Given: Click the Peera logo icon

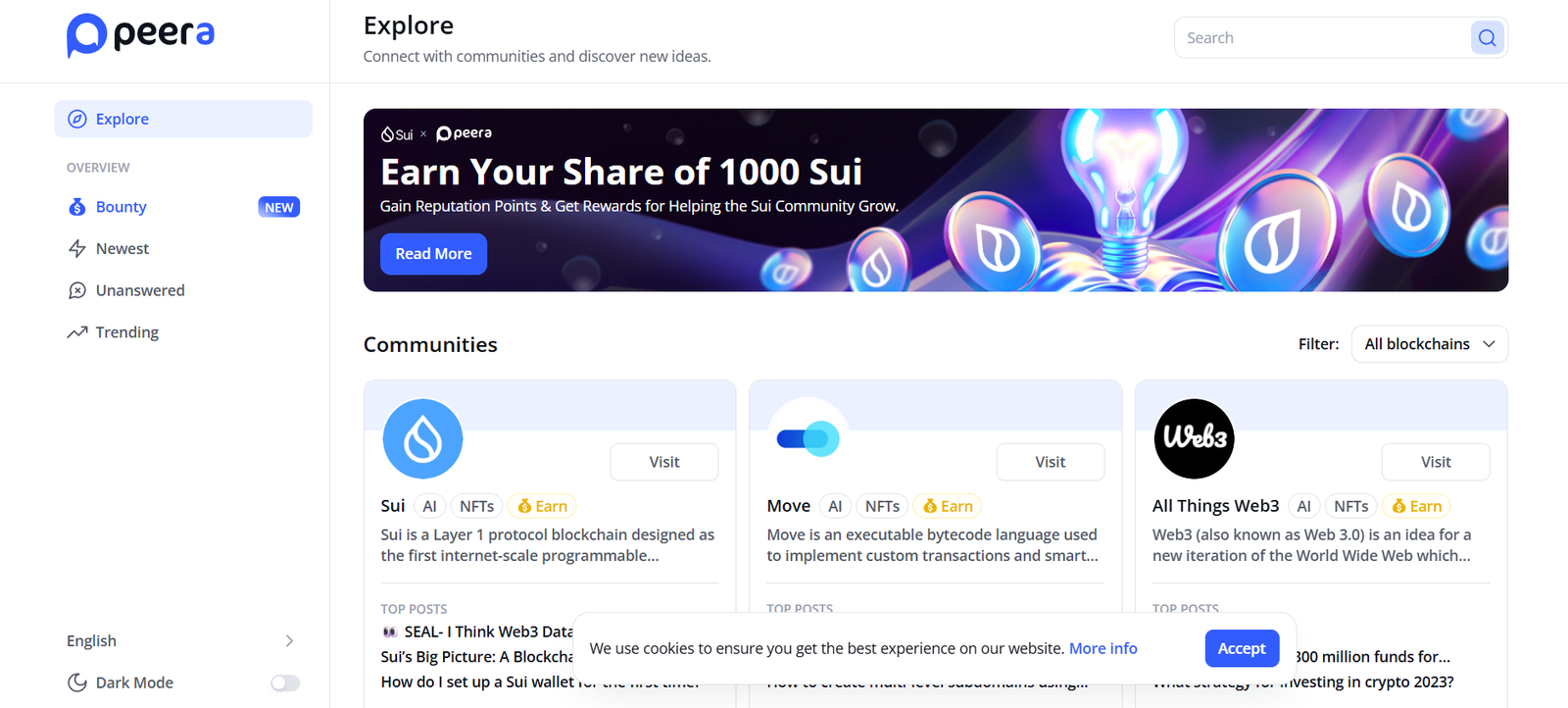Looking at the screenshot, I should click(86, 35).
